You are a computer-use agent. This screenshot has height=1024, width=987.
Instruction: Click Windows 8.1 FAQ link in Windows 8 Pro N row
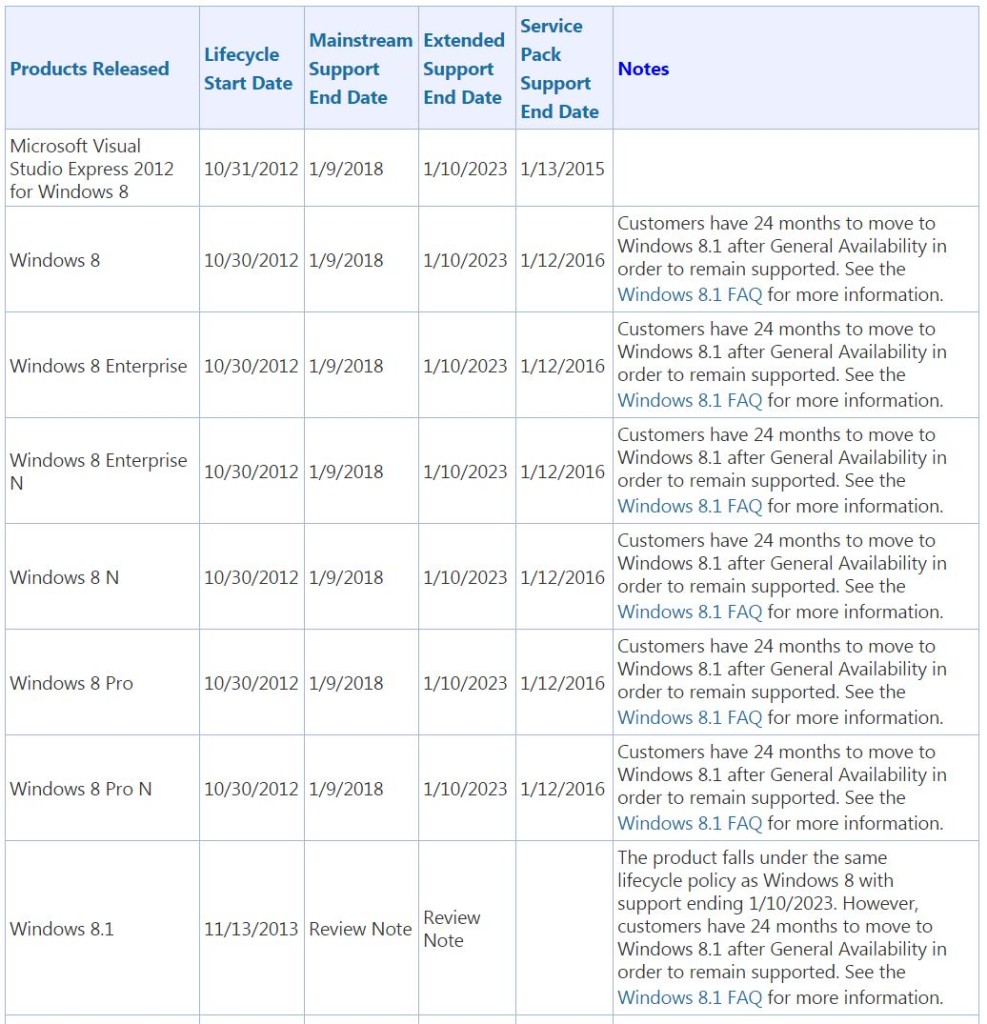point(689,824)
